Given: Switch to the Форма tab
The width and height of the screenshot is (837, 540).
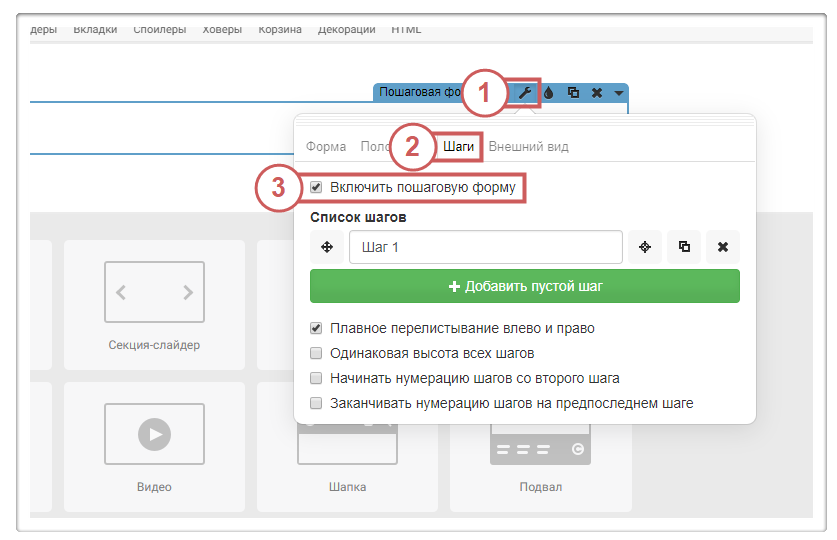Looking at the screenshot, I should tap(326, 146).
